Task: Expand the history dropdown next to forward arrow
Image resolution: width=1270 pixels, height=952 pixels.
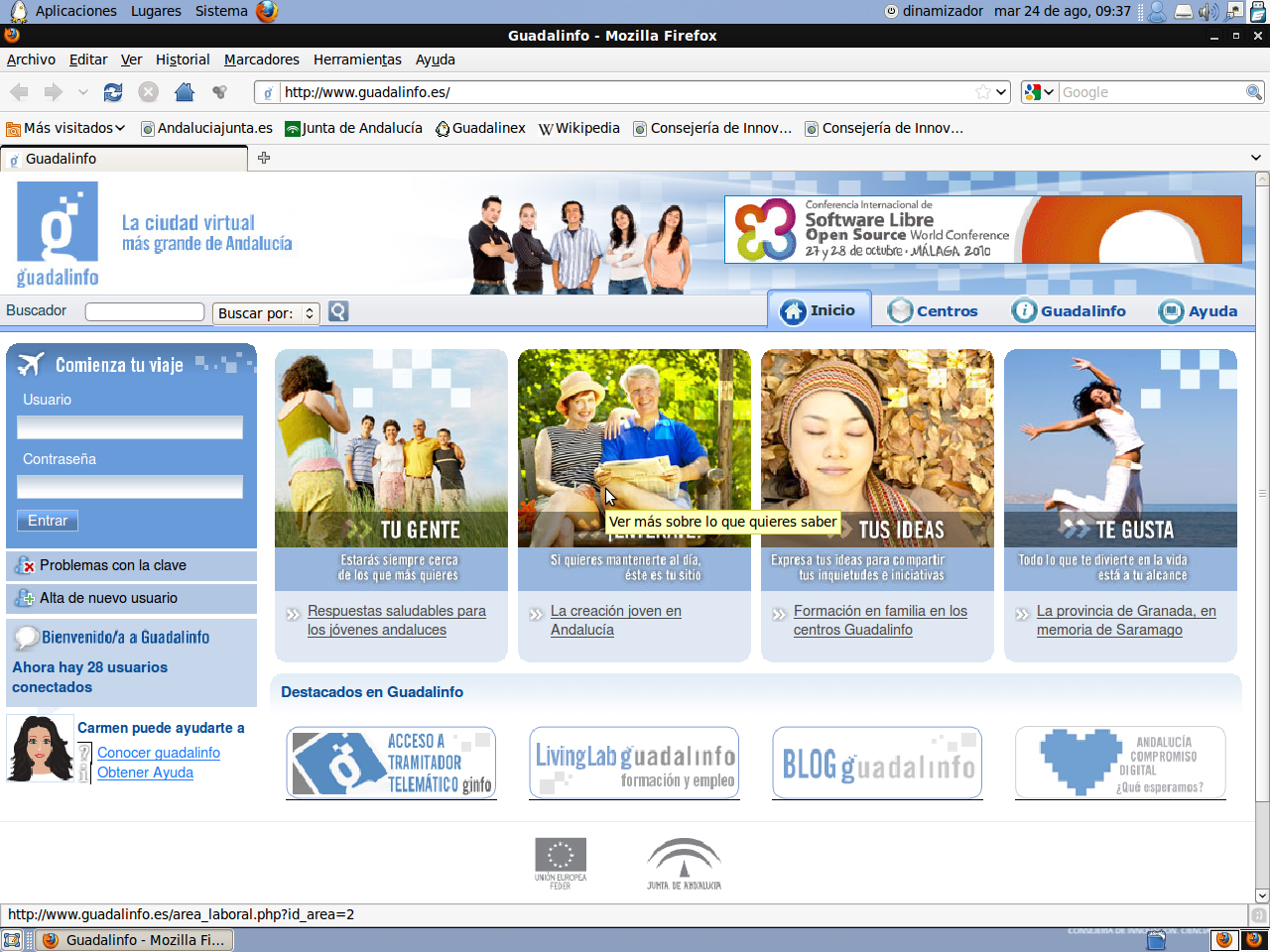Action: [82, 92]
